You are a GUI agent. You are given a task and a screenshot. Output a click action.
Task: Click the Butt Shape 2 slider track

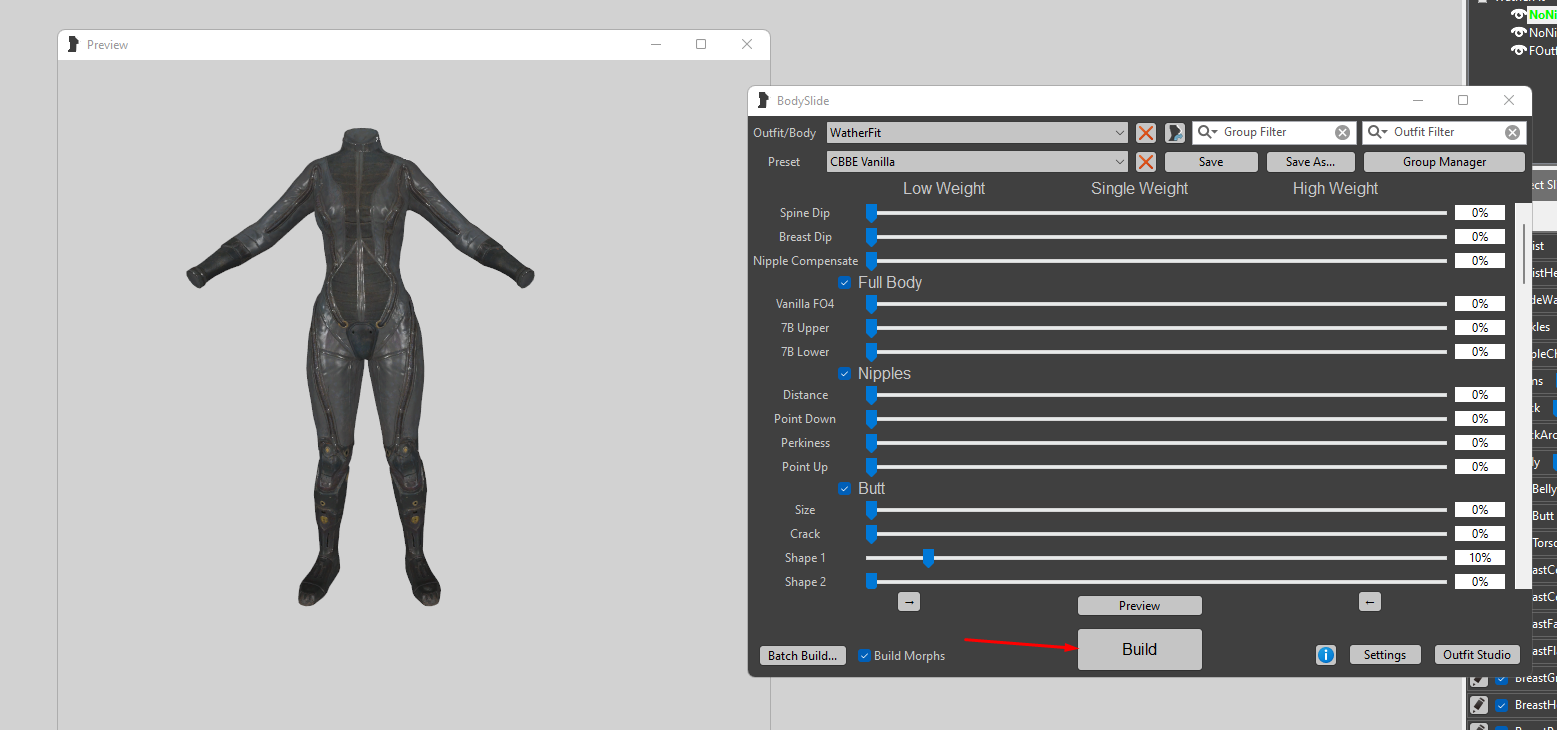(x=1156, y=582)
